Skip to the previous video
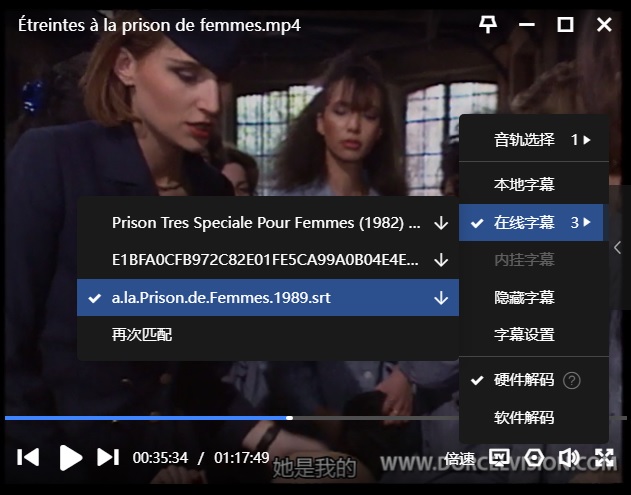Viewport: 631px width, 495px height. click(x=28, y=458)
